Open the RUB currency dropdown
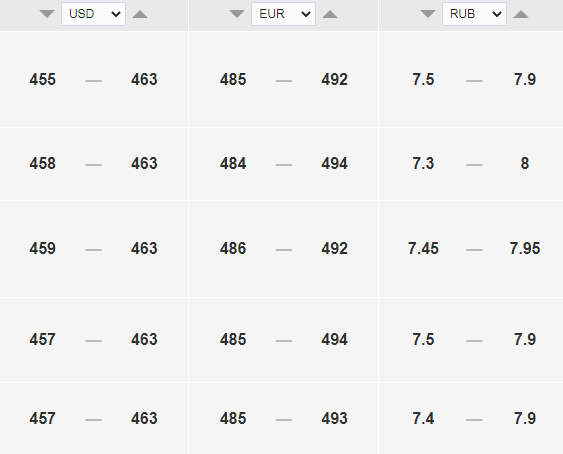 (x=474, y=14)
